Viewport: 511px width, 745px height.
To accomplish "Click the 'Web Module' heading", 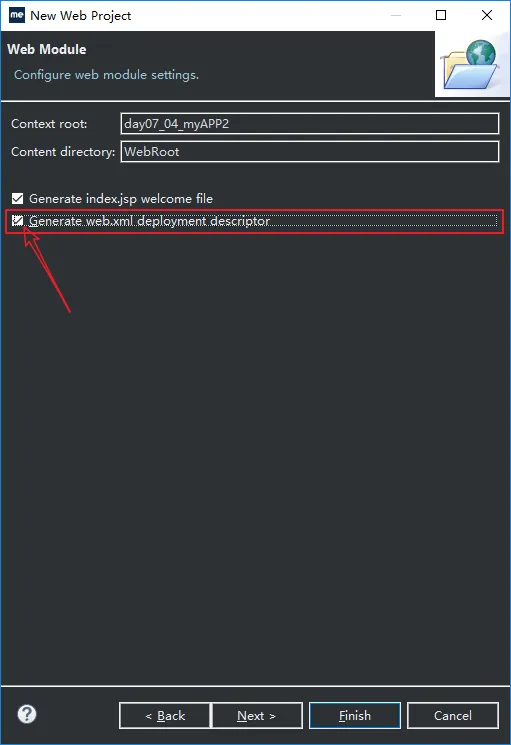I will point(47,49).
